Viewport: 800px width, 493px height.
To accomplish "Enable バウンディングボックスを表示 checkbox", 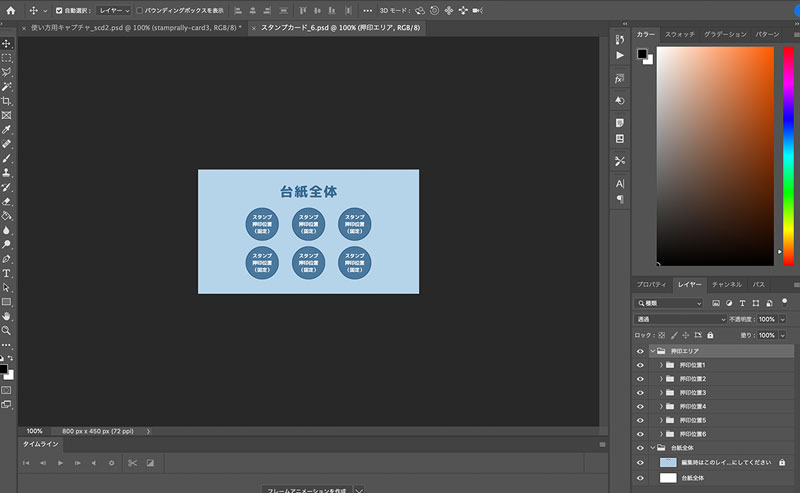I will click(x=137, y=10).
